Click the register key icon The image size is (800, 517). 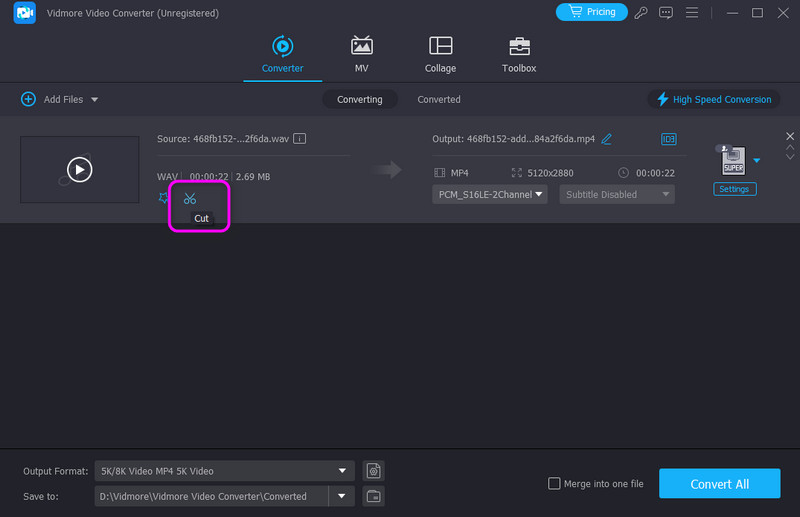(640, 13)
